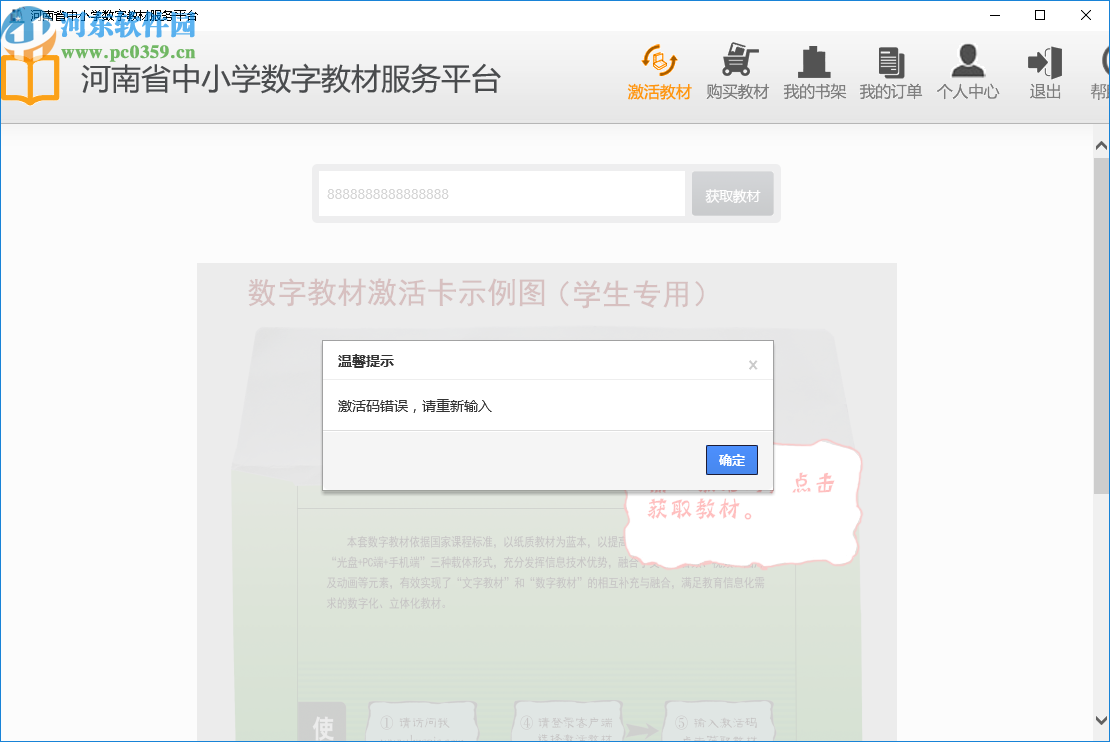Click the 数字教材激活卡示例图 heading
Screen dimensions: 1110x742
[477, 292]
